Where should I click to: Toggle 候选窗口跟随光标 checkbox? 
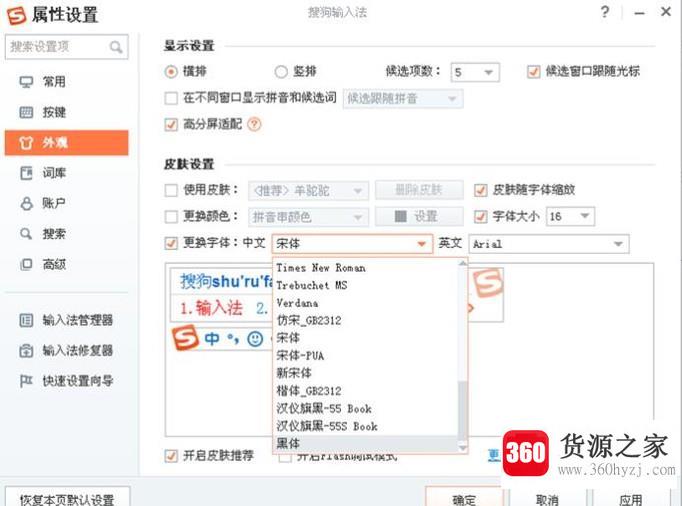click(534, 71)
